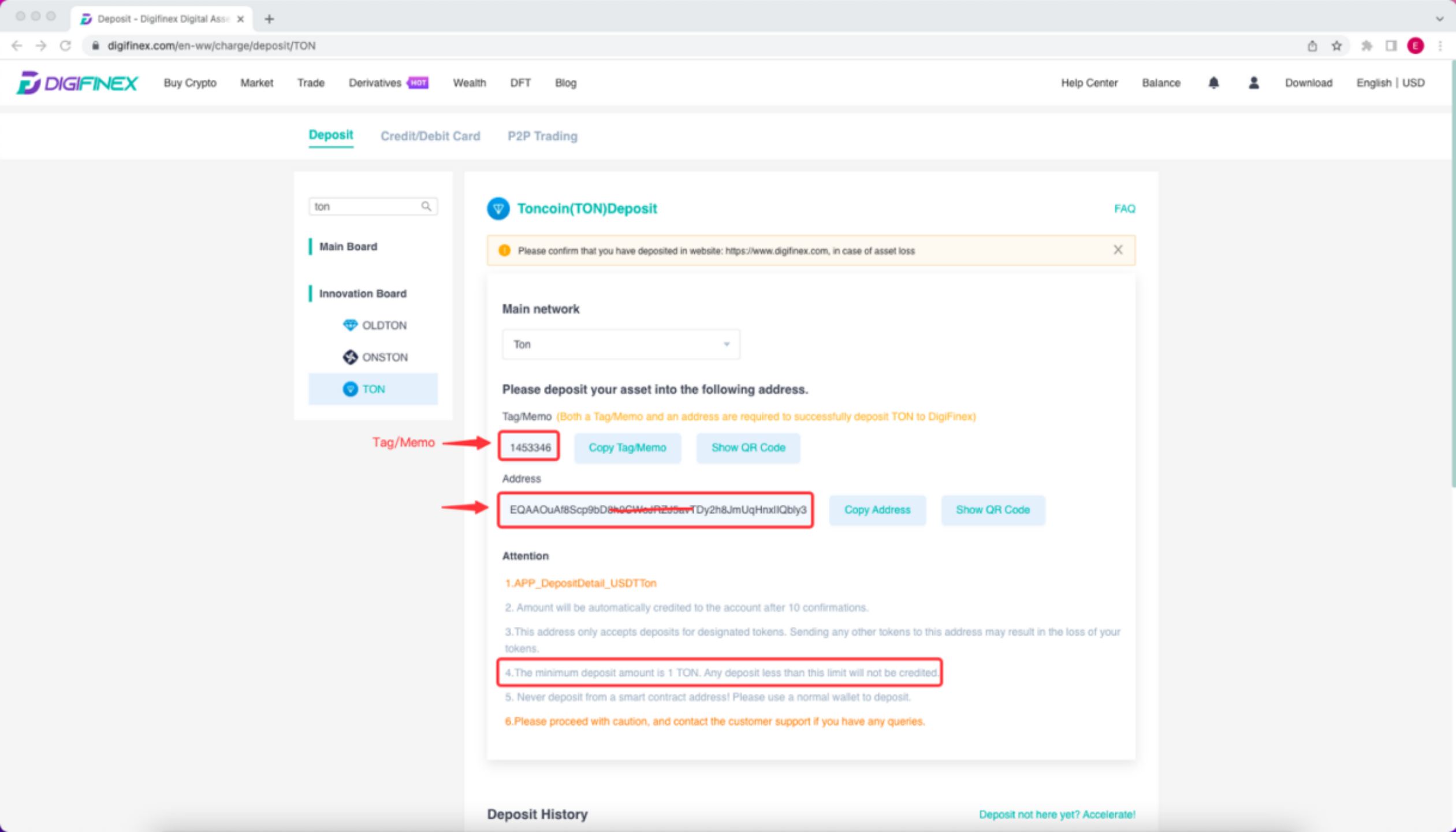Close the asset loss warning banner
1456x832 pixels.
pyautogui.click(x=1118, y=250)
